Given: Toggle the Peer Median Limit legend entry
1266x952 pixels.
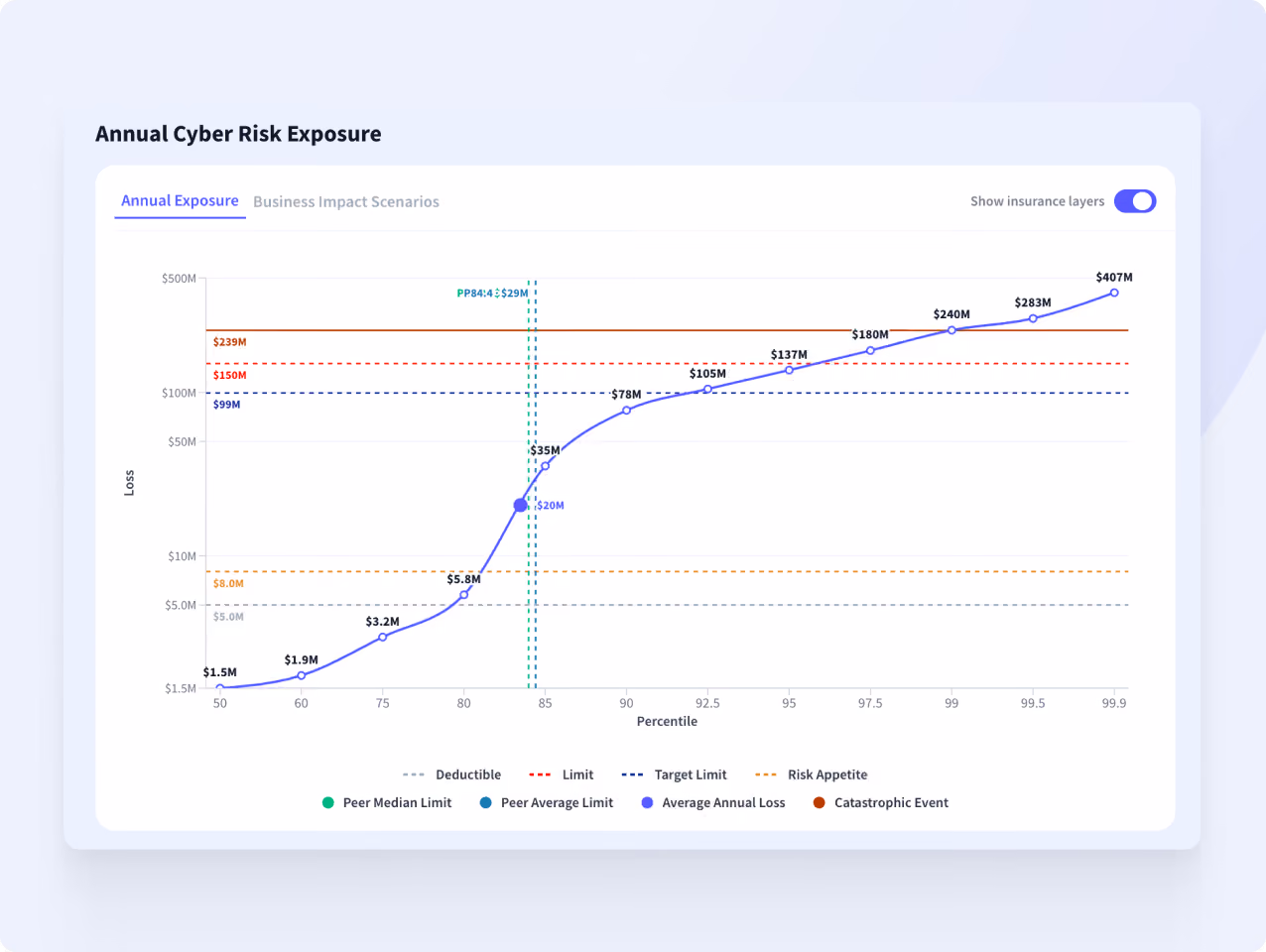Looking at the screenshot, I should (387, 802).
